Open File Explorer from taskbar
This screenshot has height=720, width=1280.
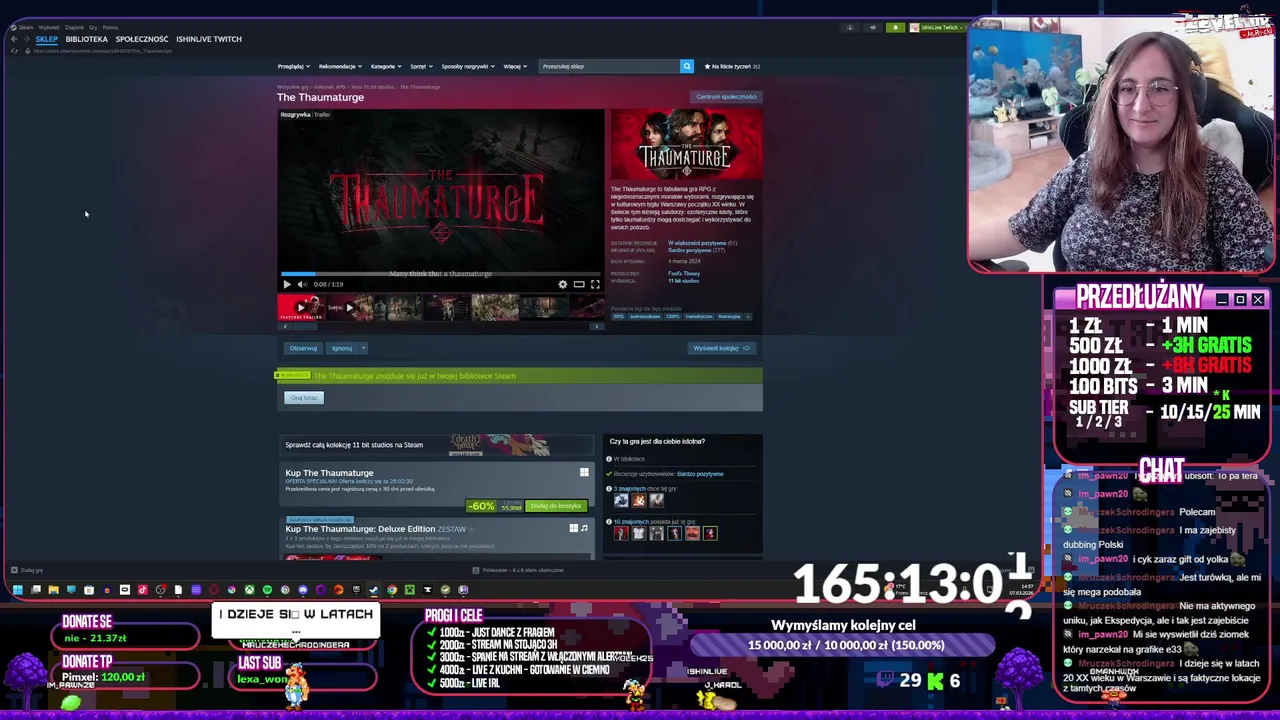(54, 590)
